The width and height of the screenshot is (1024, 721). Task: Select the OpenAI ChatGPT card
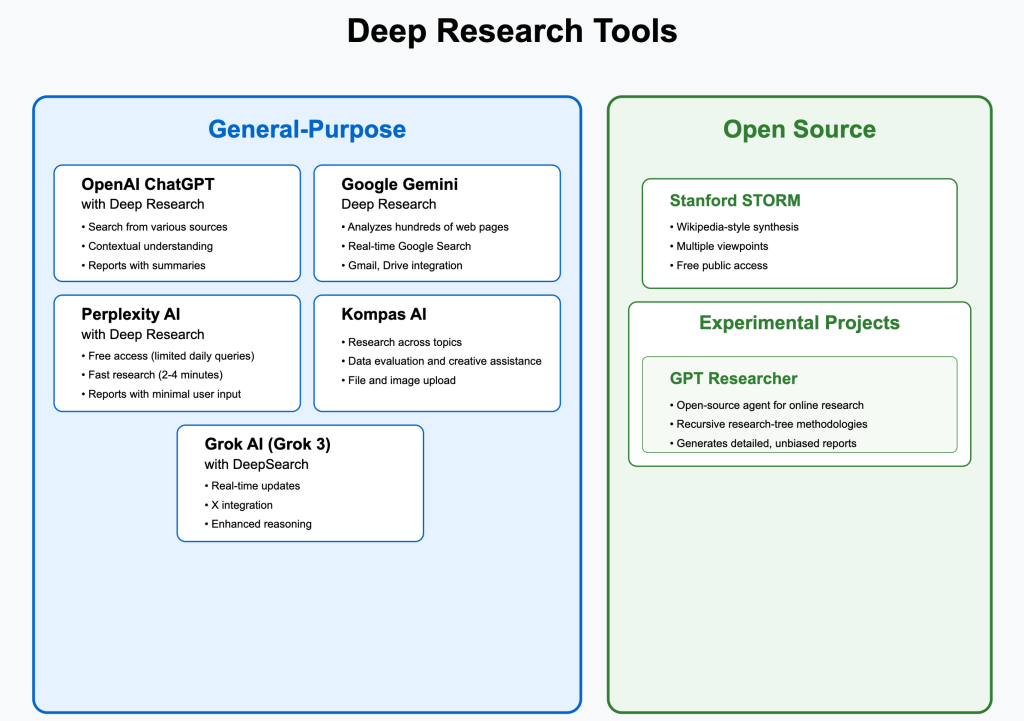[x=177, y=222]
